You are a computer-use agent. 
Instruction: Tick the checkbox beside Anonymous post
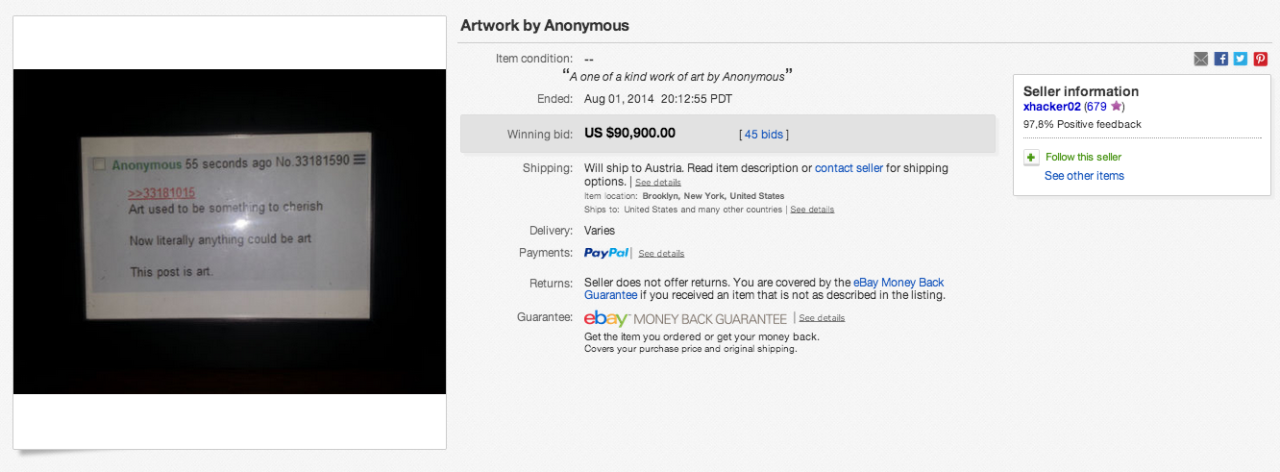click(99, 164)
